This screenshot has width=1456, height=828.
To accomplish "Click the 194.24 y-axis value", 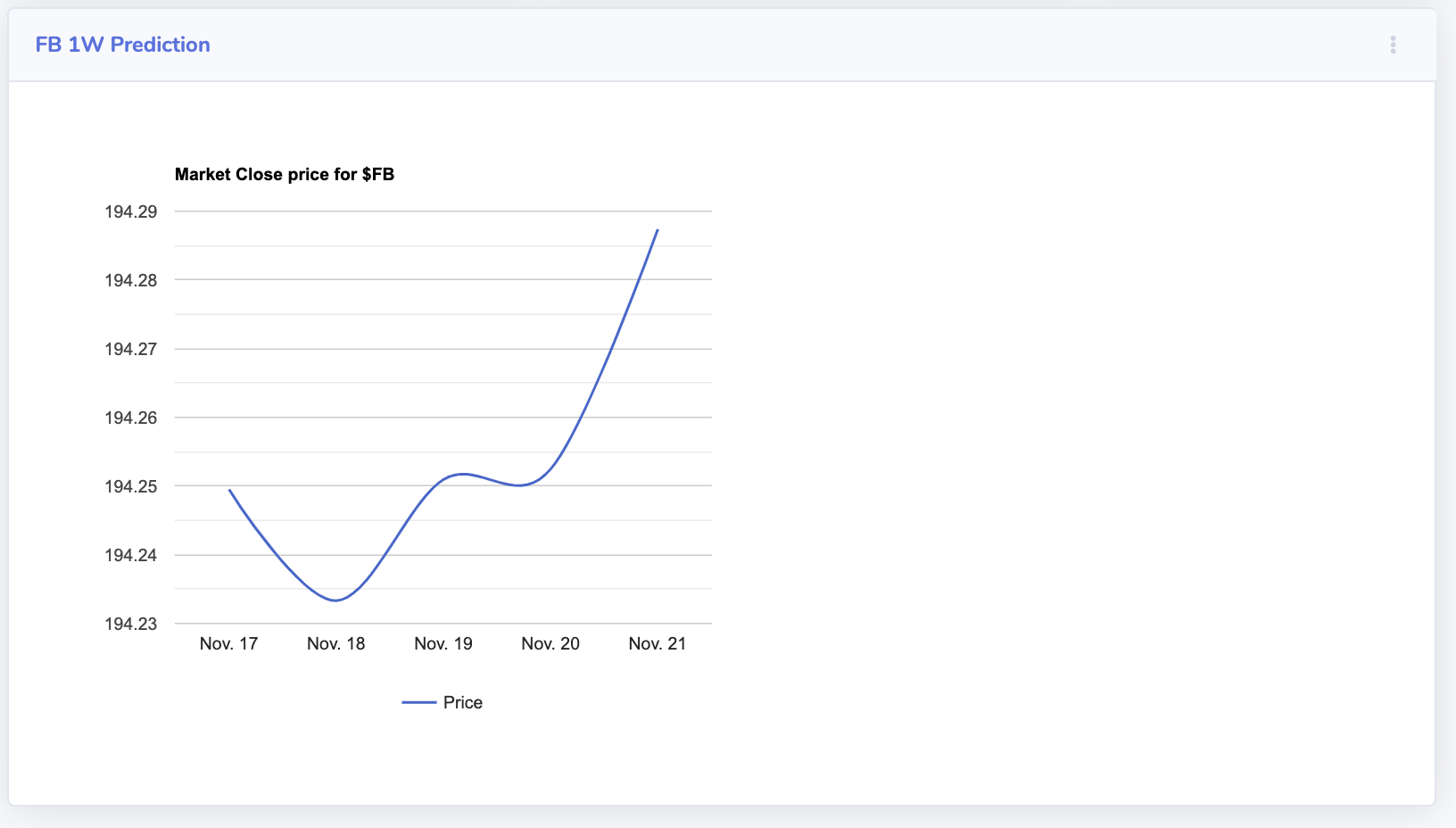I will [x=131, y=555].
